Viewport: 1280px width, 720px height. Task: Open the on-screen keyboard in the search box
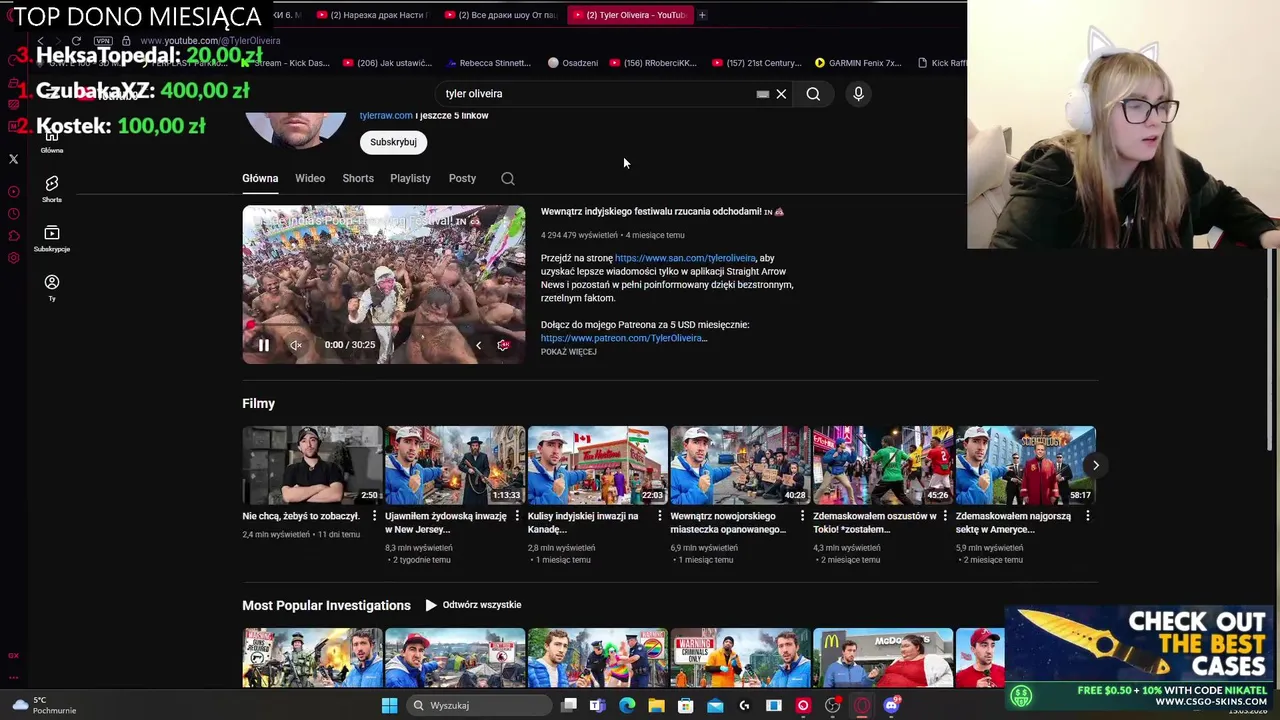coord(763,94)
